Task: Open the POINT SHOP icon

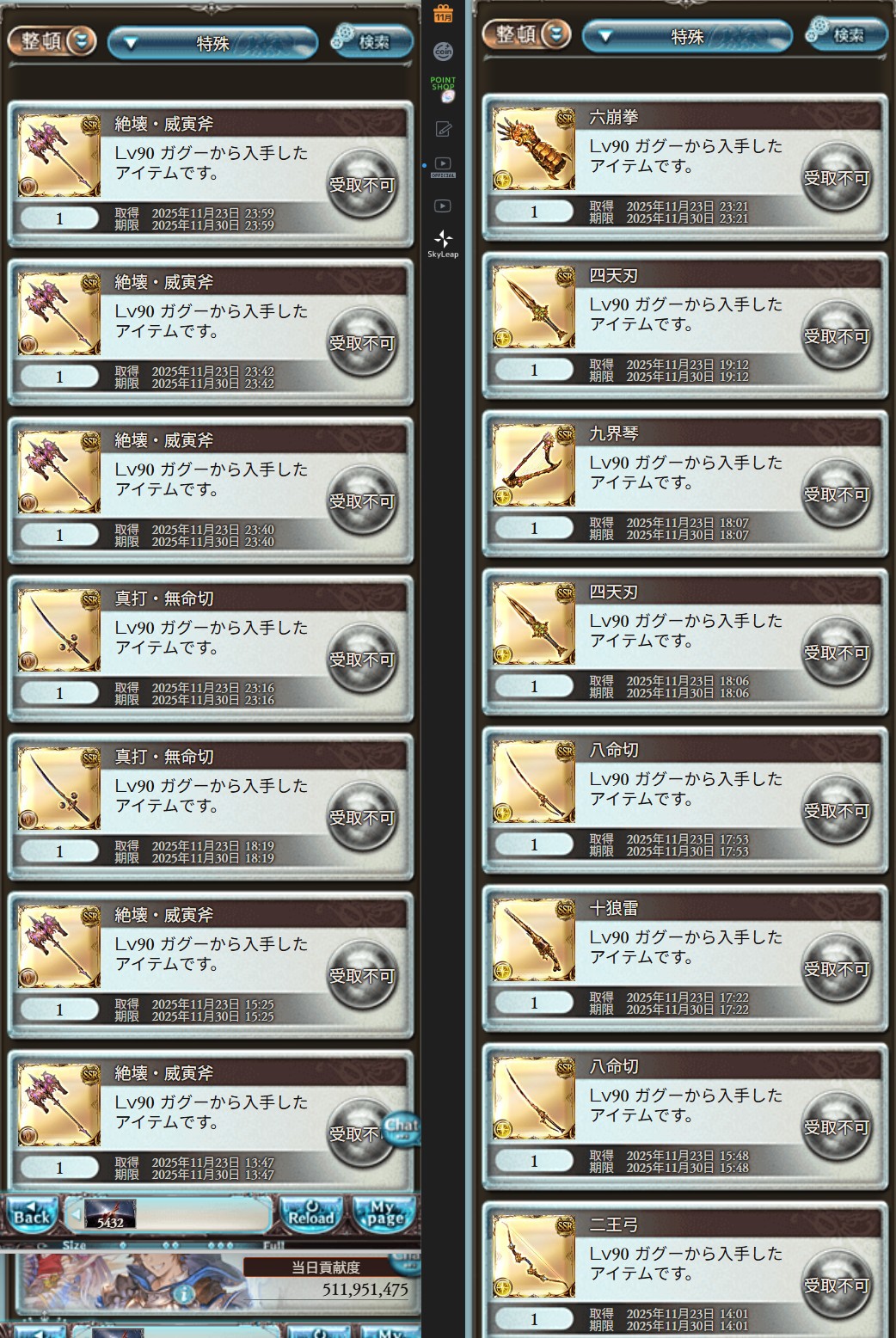Action: coord(443,89)
